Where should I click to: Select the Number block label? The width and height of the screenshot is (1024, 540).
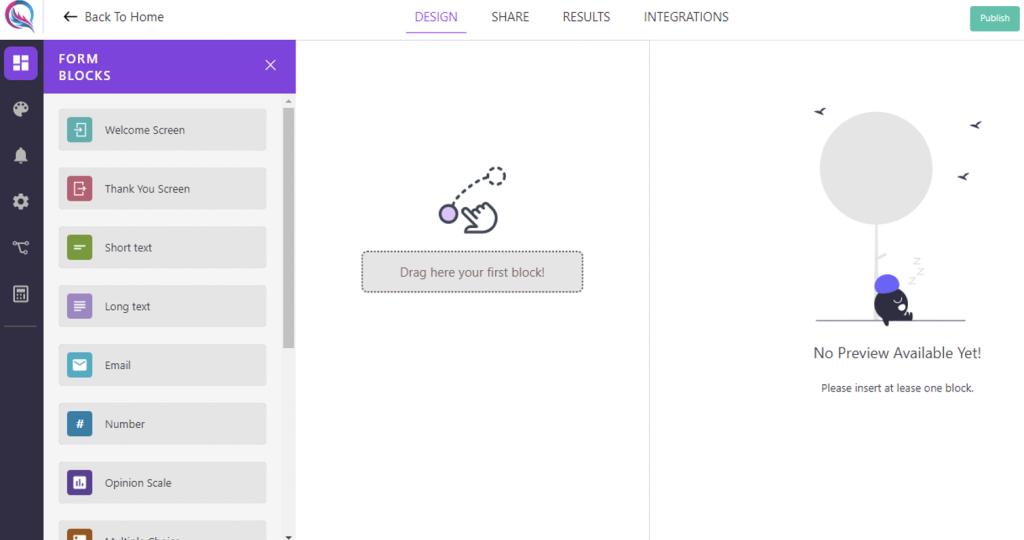click(x=125, y=424)
